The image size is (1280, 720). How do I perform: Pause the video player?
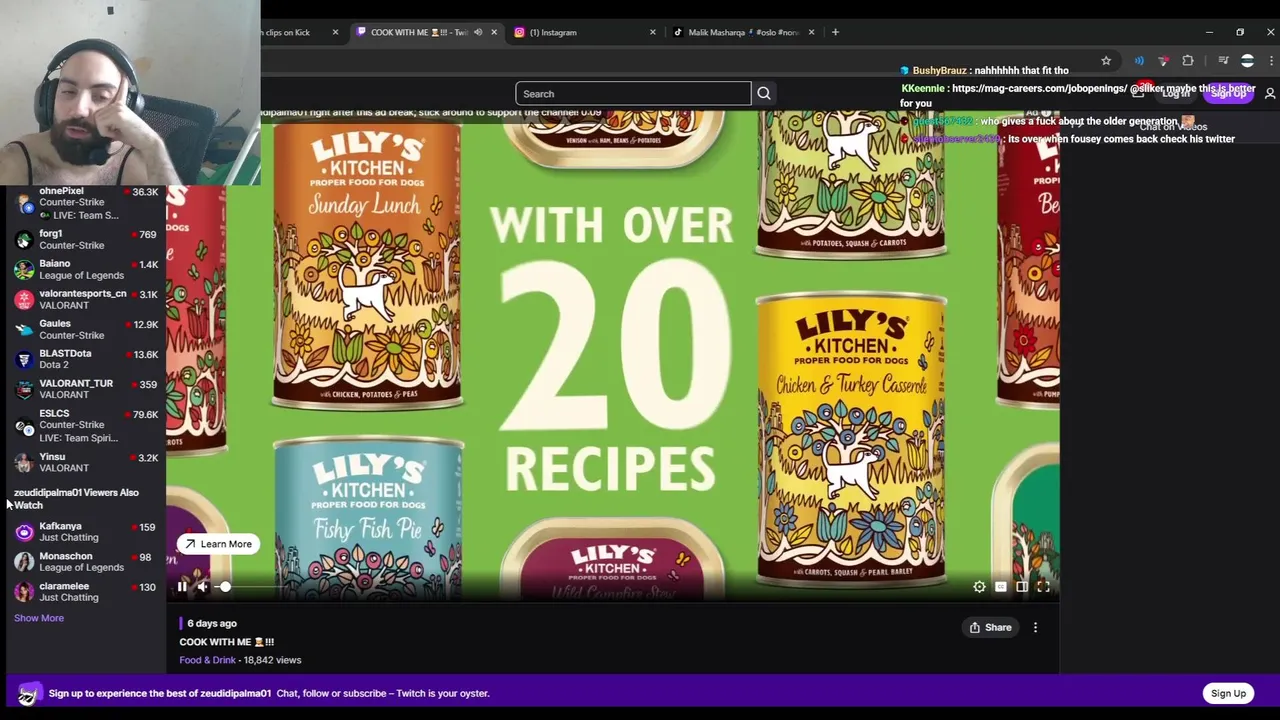click(x=181, y=587)
